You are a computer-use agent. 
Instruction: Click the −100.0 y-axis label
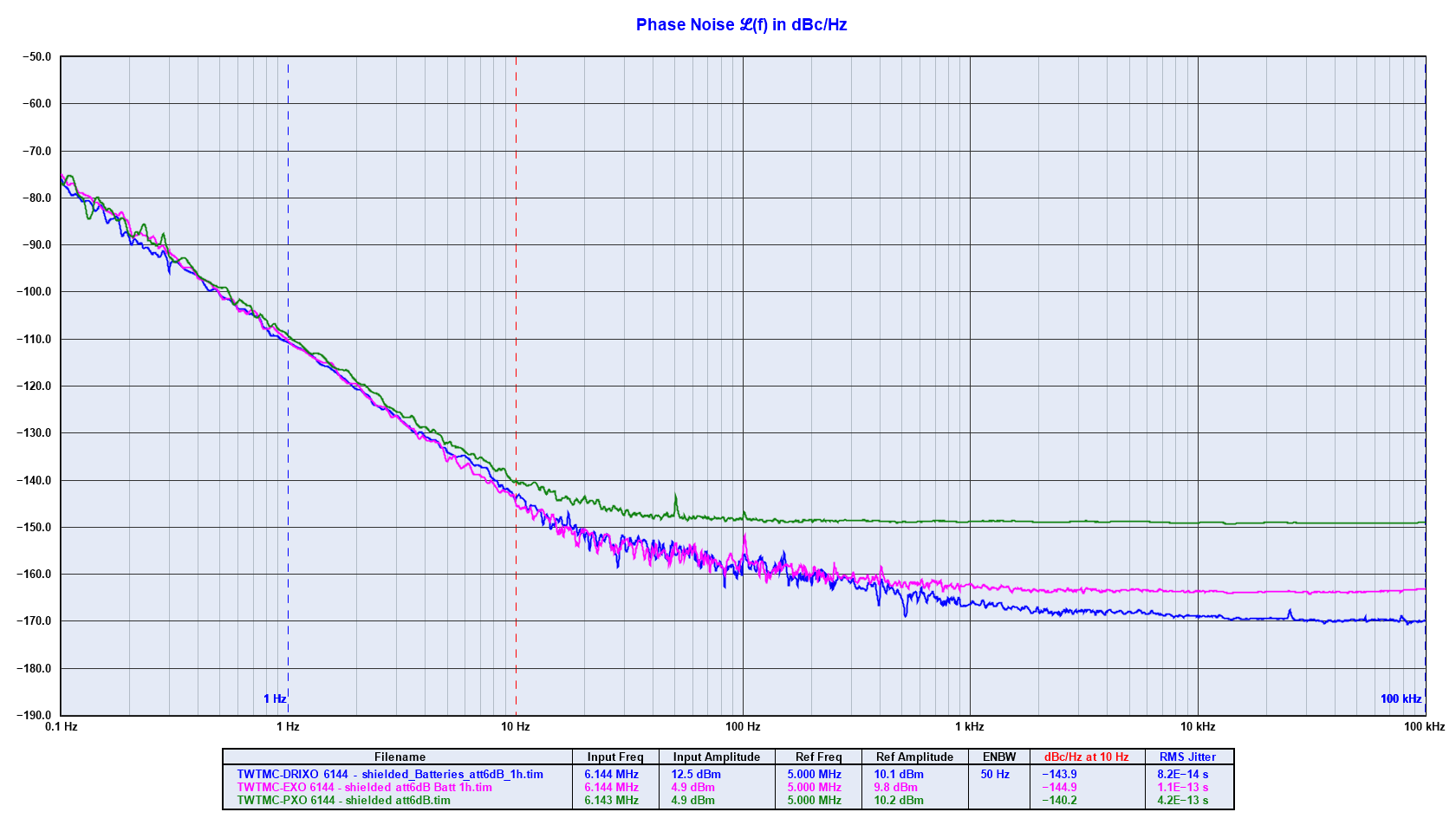tap(34, 292)
